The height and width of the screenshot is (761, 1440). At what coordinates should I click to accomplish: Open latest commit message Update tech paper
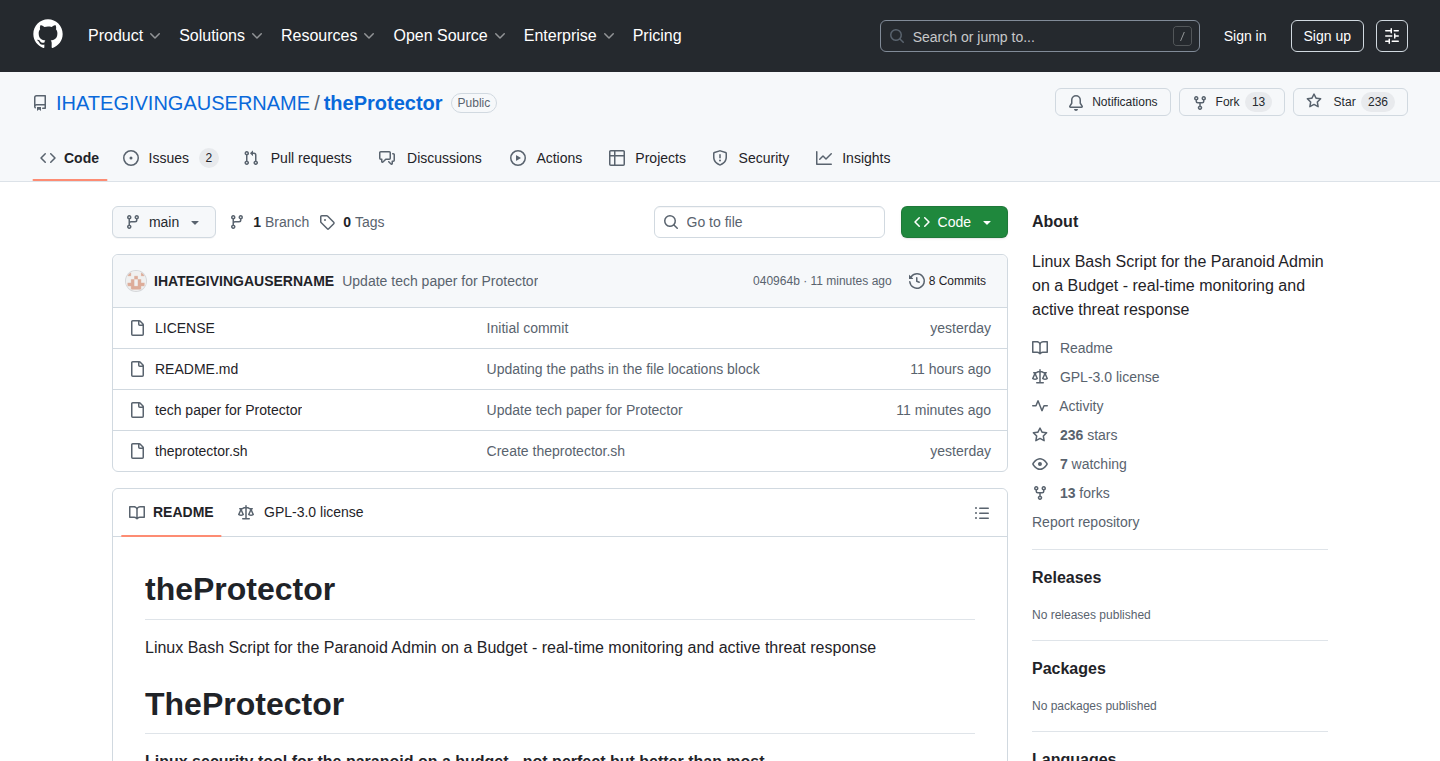pyautogui.click(x=440, y=281)
